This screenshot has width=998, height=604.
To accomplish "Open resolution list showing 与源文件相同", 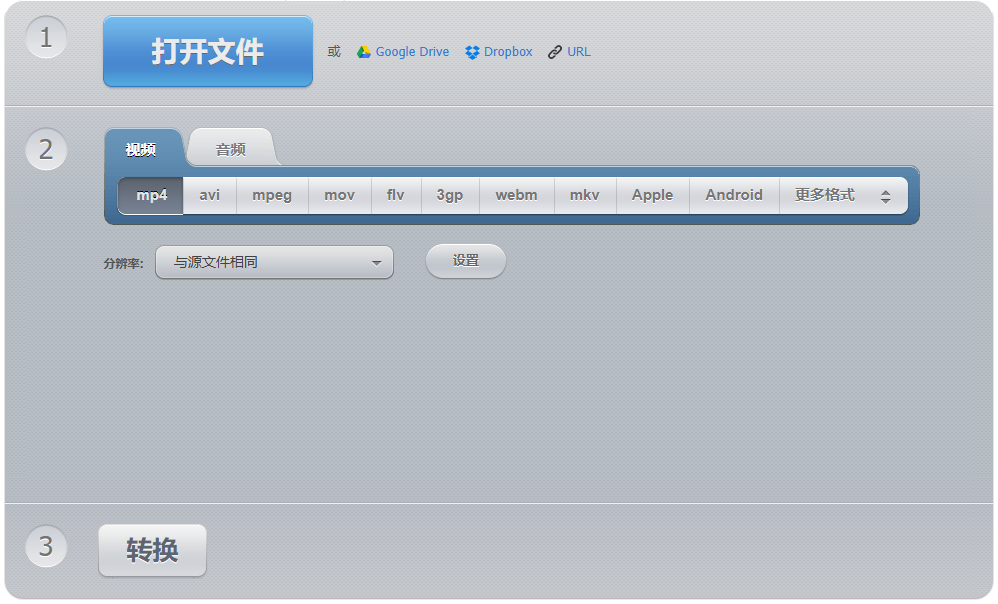I will 274,261.
